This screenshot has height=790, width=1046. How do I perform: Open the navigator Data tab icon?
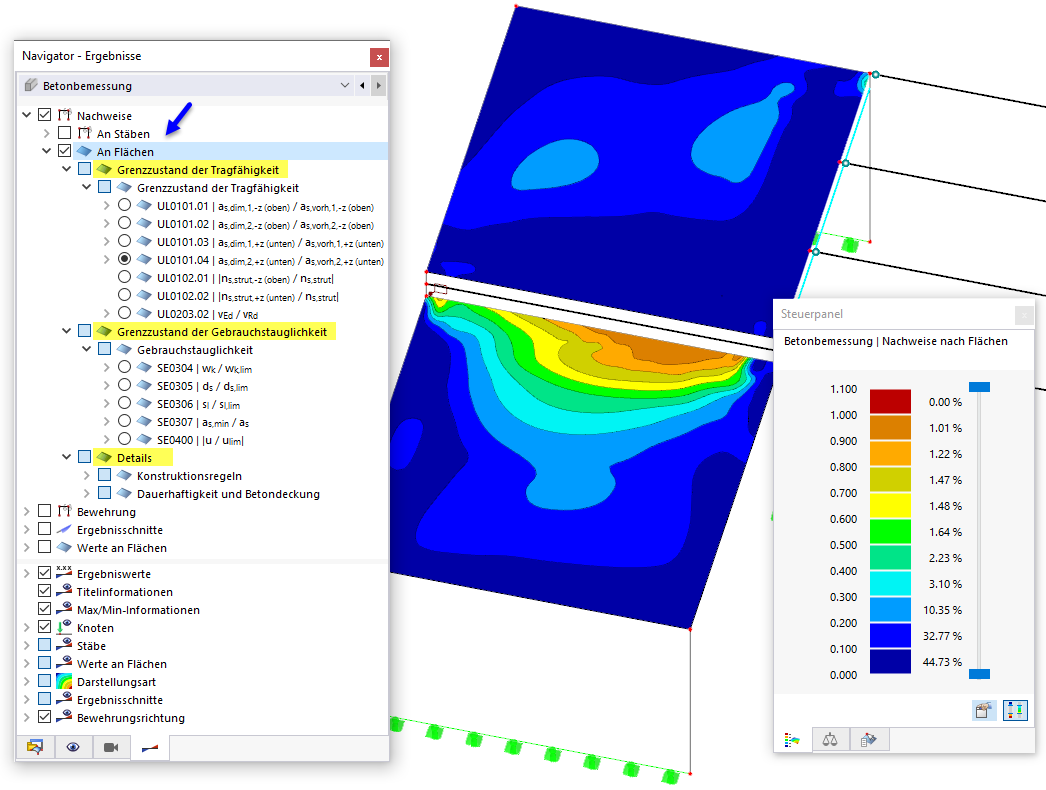(35, 747)
